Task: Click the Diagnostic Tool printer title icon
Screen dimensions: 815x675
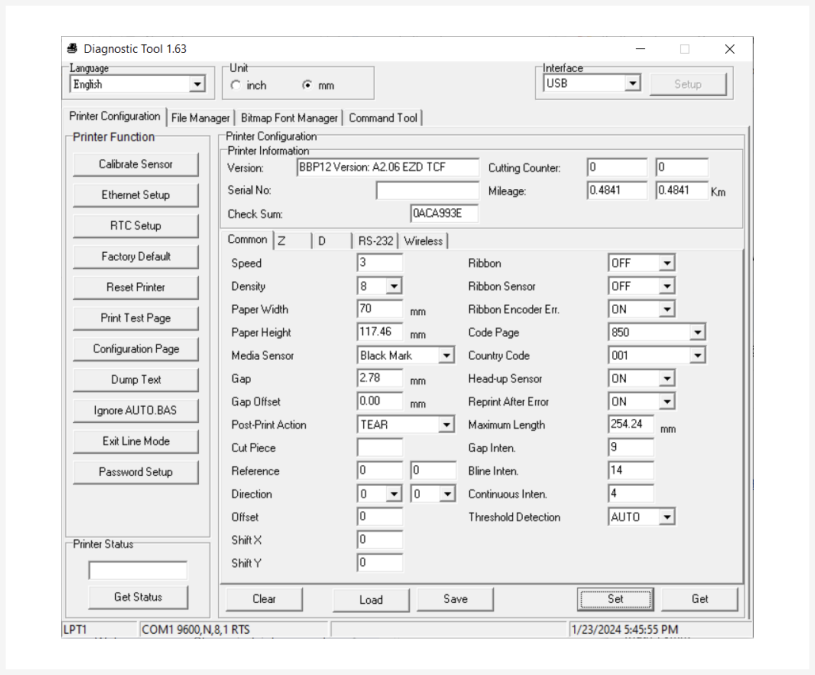Action: click(72, 49)
